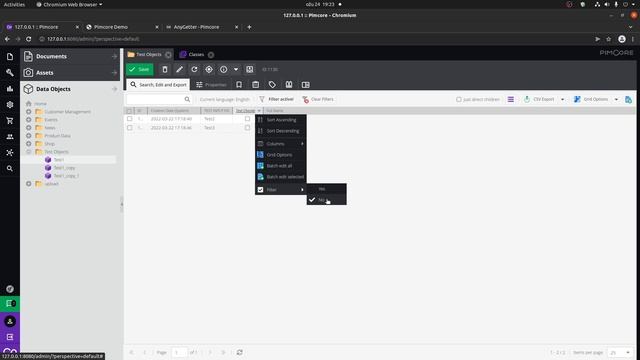Open the dropdown arrow next to the info icon

coord(236,69)
